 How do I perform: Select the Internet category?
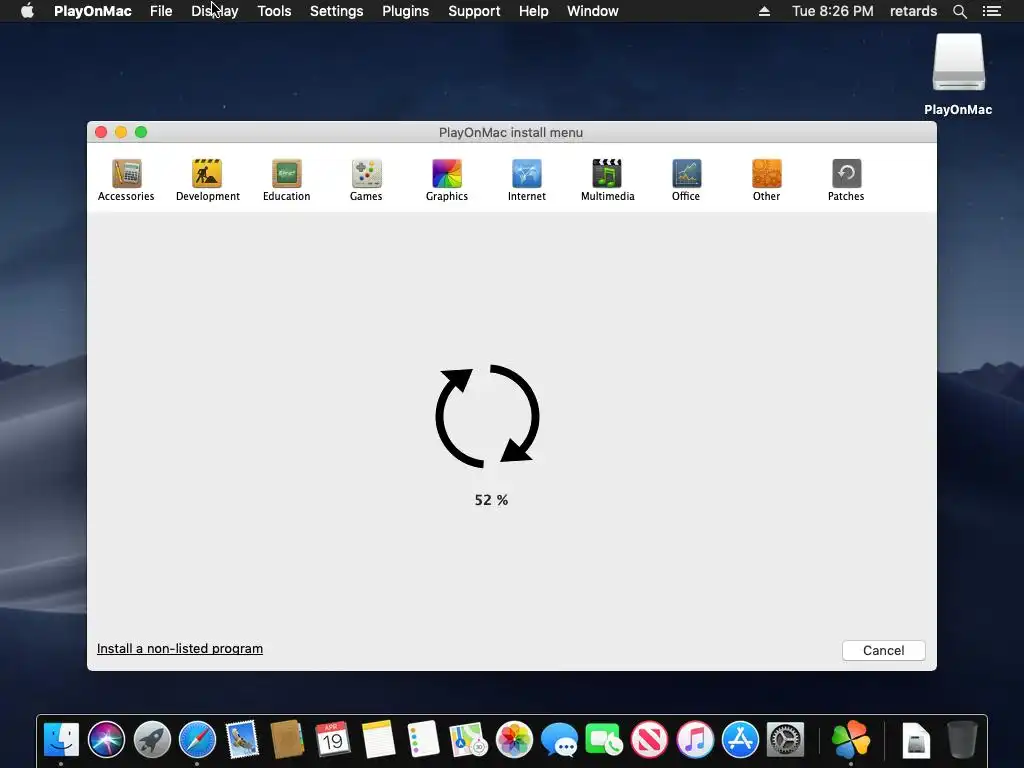click(526, 180)
